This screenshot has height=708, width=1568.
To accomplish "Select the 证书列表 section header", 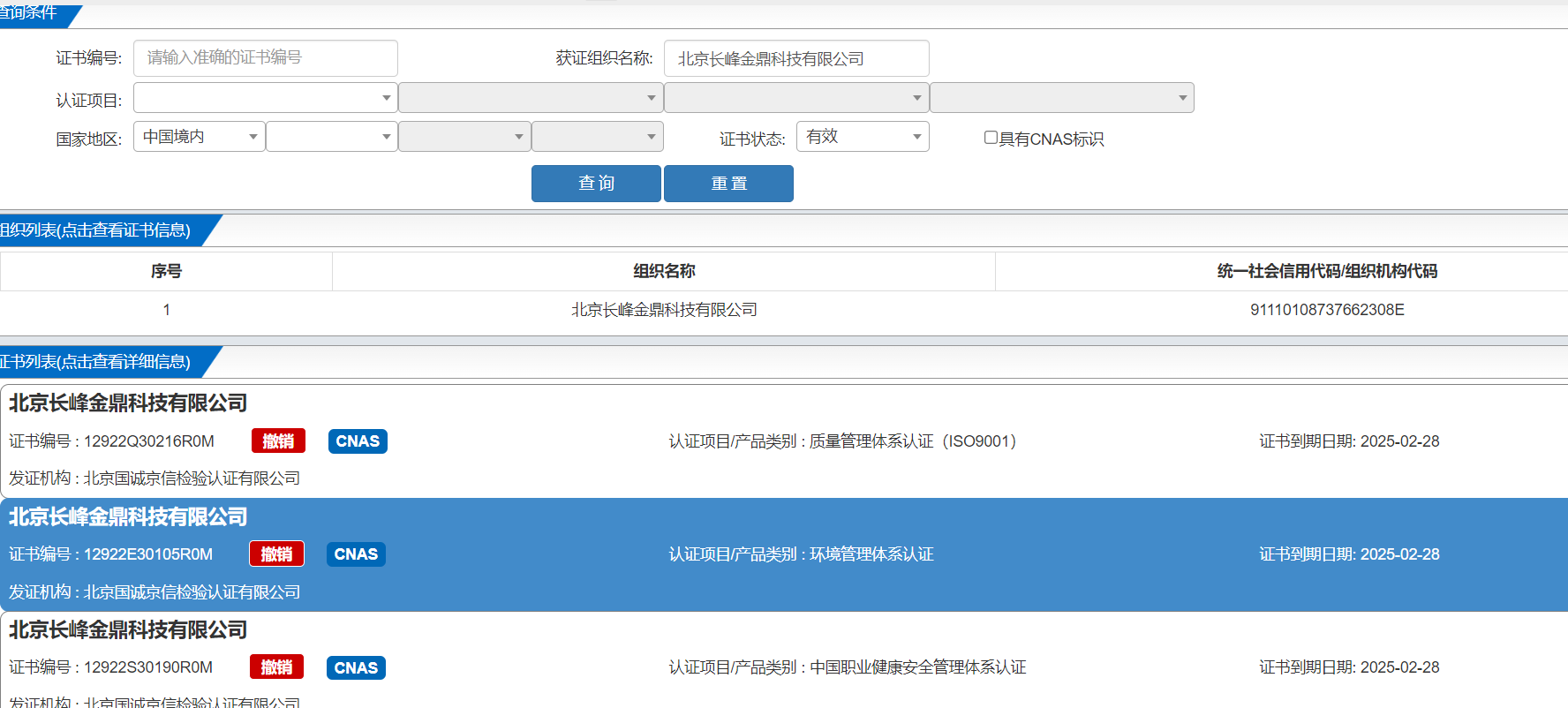I will pyautogui.click(x=102, y=362).
